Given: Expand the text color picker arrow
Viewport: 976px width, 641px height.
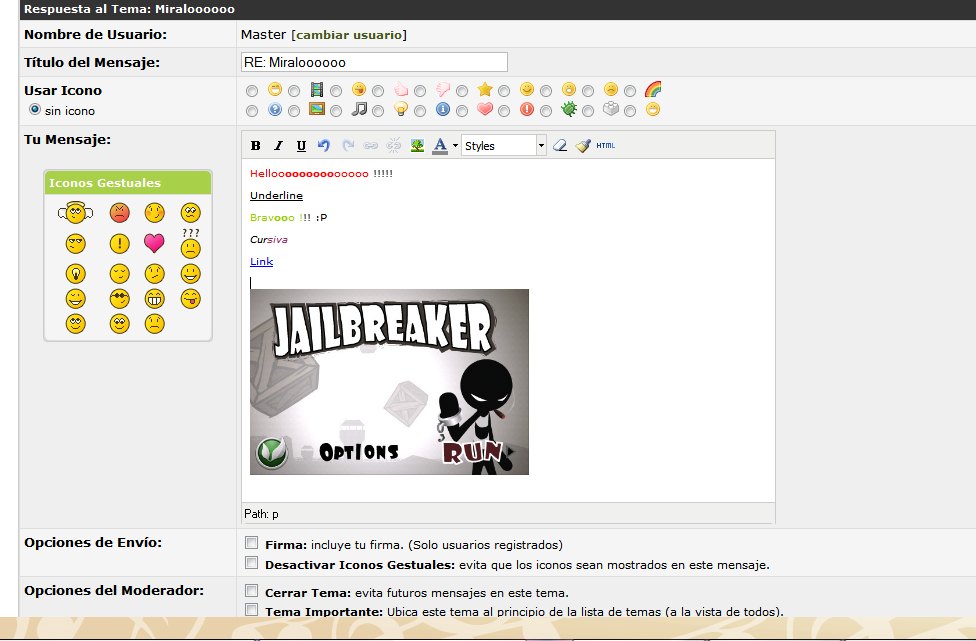Looking at the screenshot, I should click(455, 146).
